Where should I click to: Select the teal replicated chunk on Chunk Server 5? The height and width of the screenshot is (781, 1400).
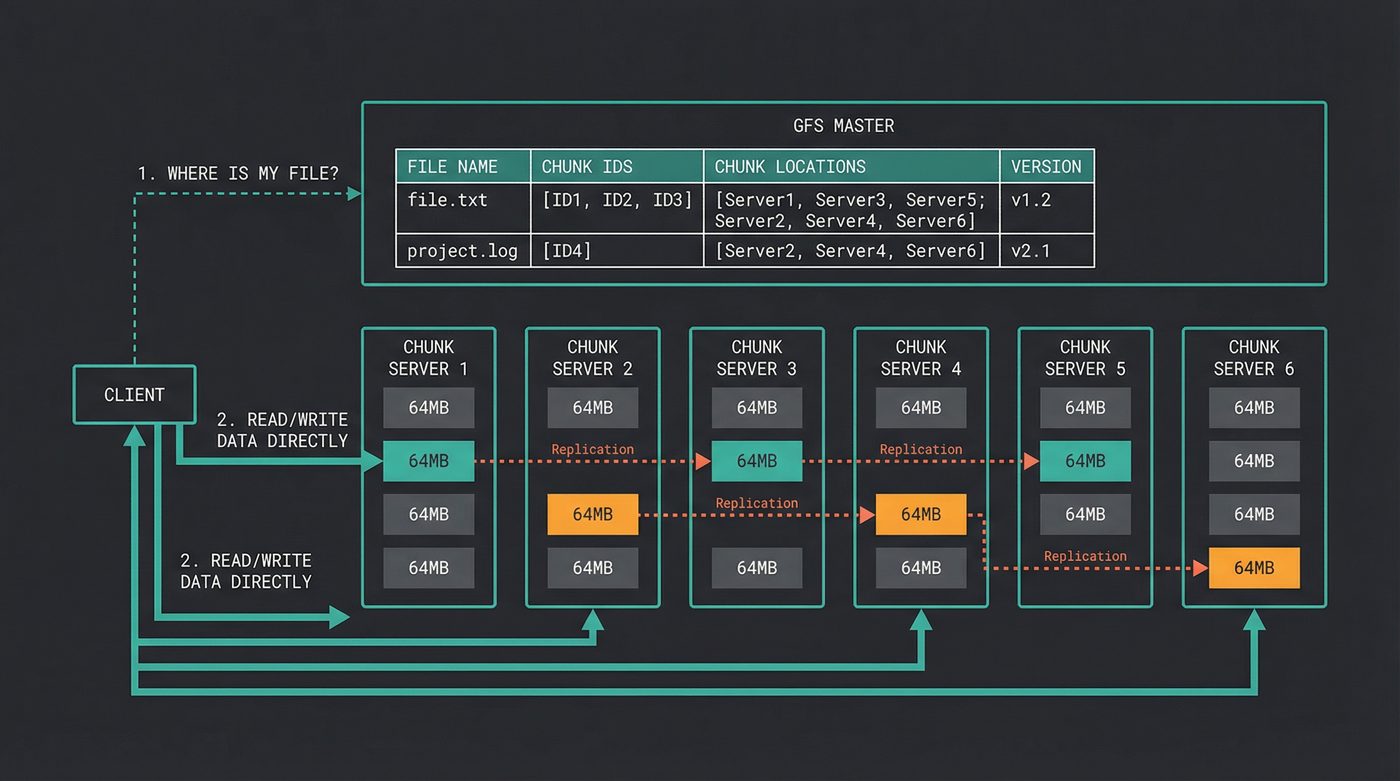[x=1085, y=461]
